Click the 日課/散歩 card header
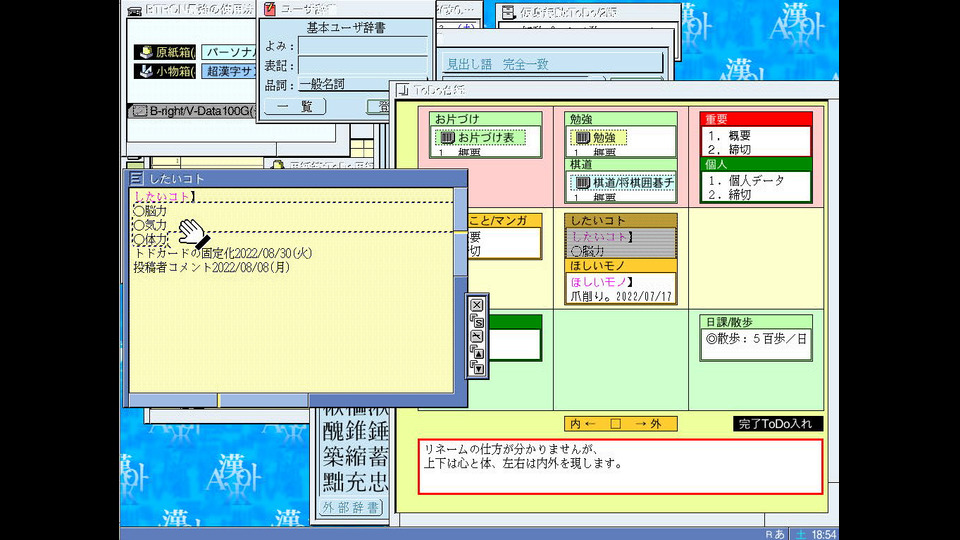 click(756, 322)
